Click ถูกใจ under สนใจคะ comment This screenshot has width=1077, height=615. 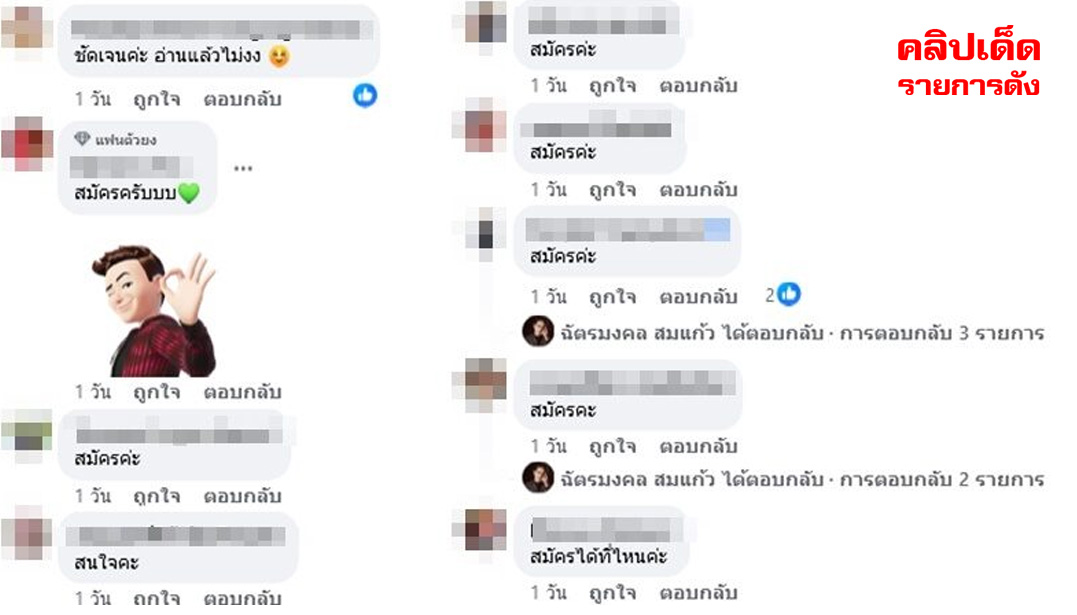(x=157, y=597)
